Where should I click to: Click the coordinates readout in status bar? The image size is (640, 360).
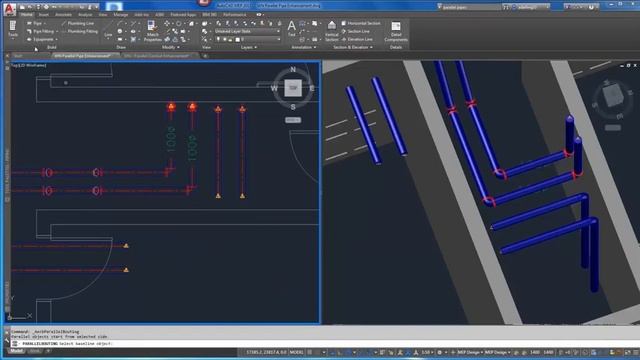pos(266,352)
